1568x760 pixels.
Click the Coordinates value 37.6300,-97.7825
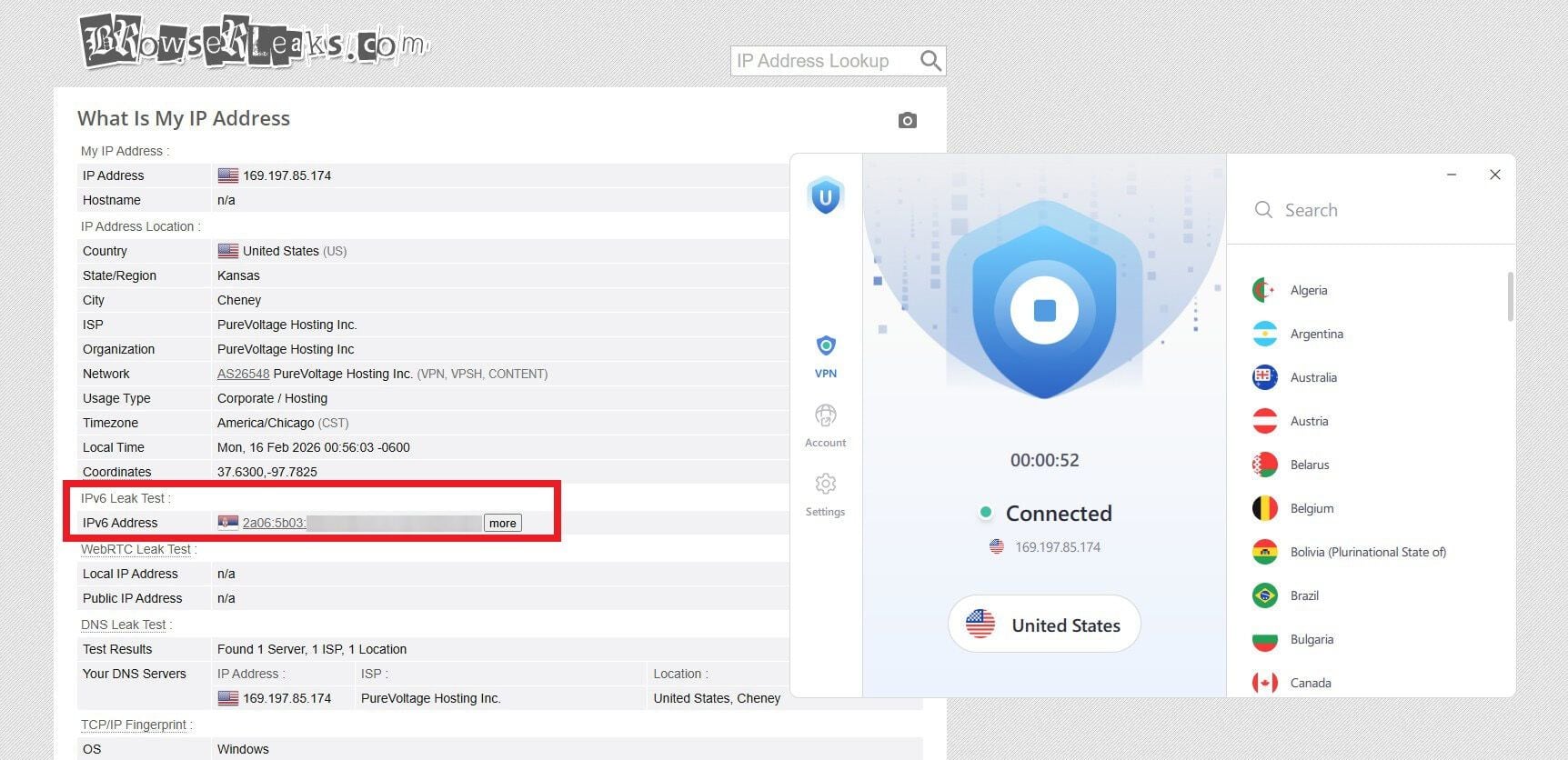tap(267, 472)
